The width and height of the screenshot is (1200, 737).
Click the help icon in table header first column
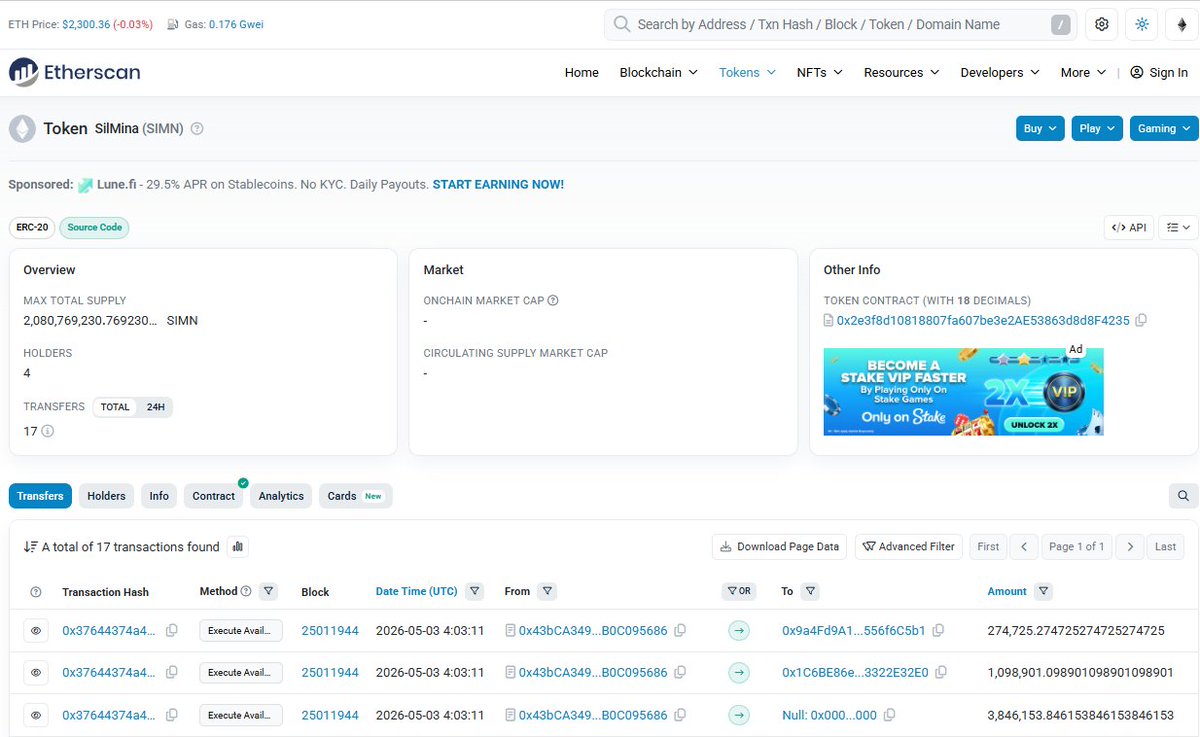point(36,592)
